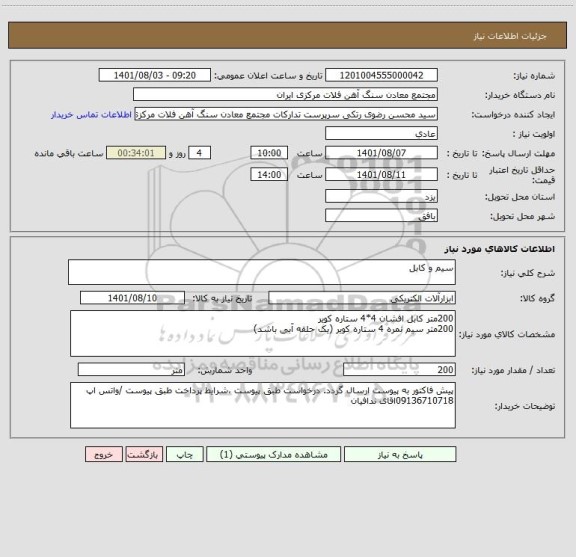Click the request creator field
Image resolution: width=576 pixels, height=557 pixels.
(x=286, y=114)
